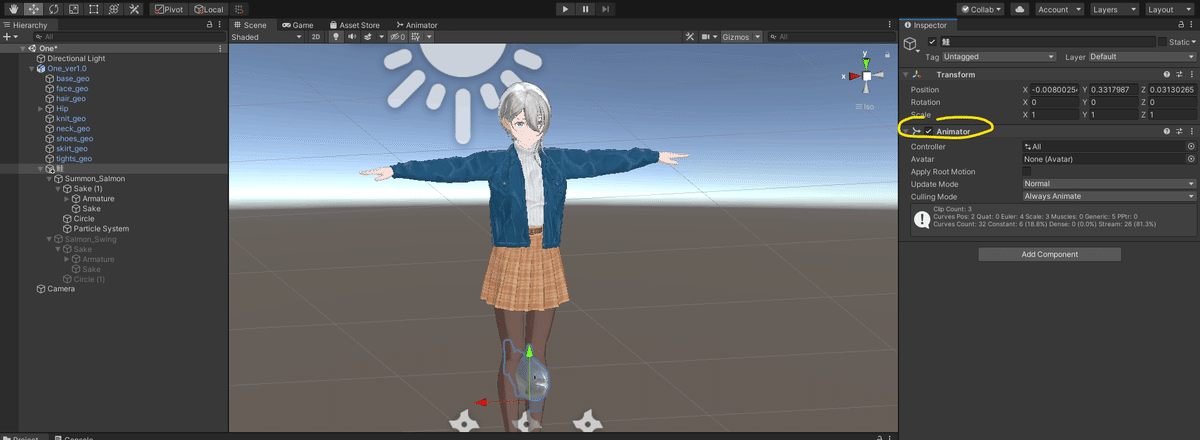
Task: Open the Gizmos dropdown arrow
Action: pos(757,37)
